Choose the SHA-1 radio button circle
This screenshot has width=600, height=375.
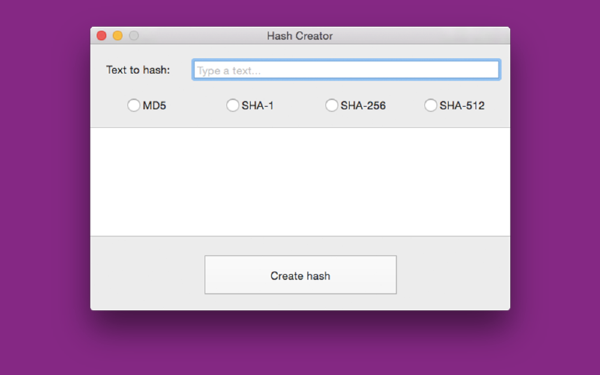232,105
